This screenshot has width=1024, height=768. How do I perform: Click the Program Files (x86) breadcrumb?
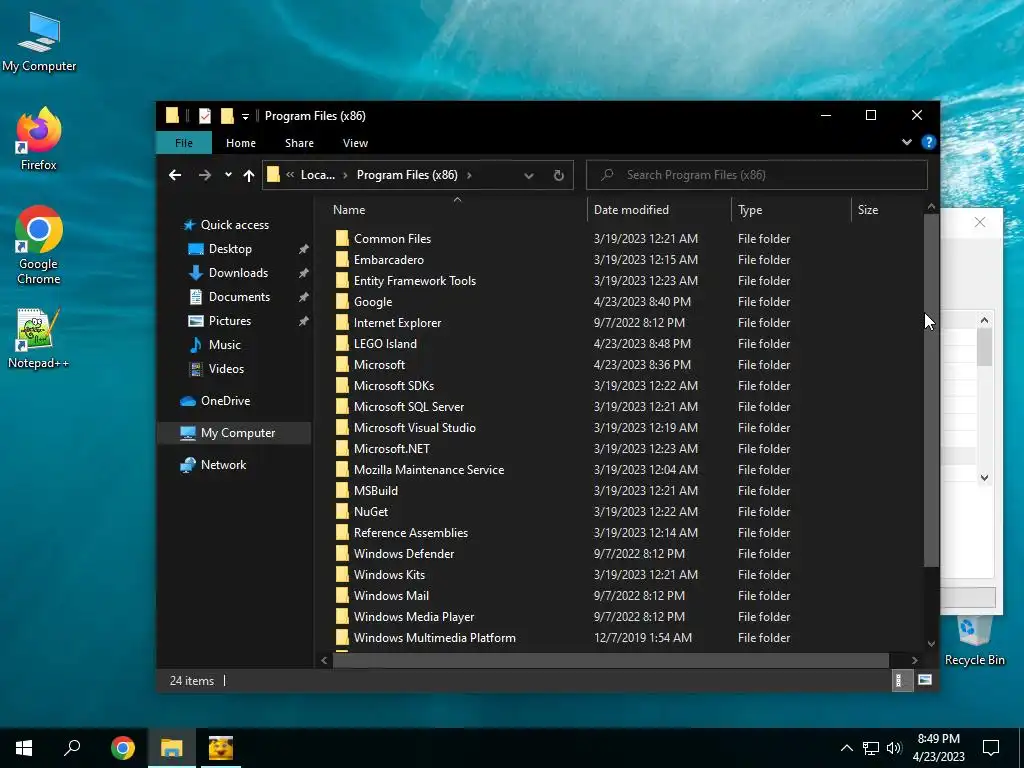[x=407, y=175]
